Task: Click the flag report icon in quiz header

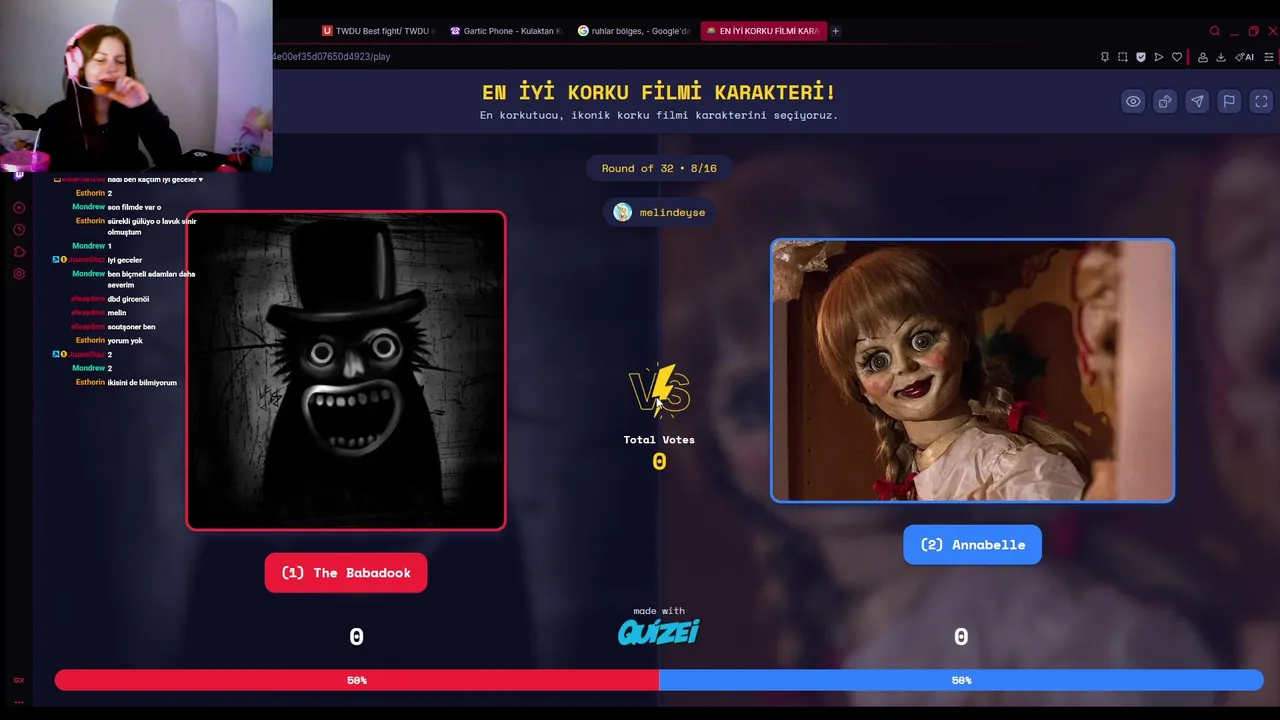Action: coord(1229,101)
